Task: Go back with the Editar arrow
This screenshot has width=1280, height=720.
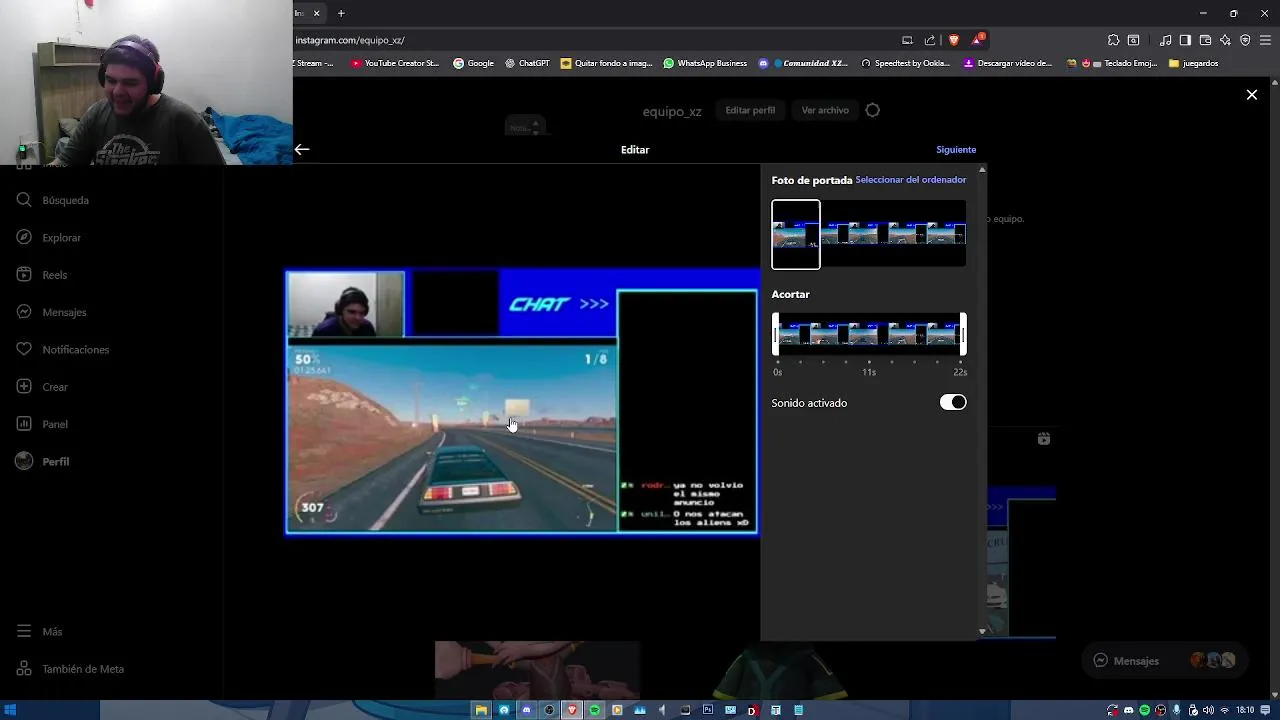Action: pyautogui.click(x=302, y=149)
